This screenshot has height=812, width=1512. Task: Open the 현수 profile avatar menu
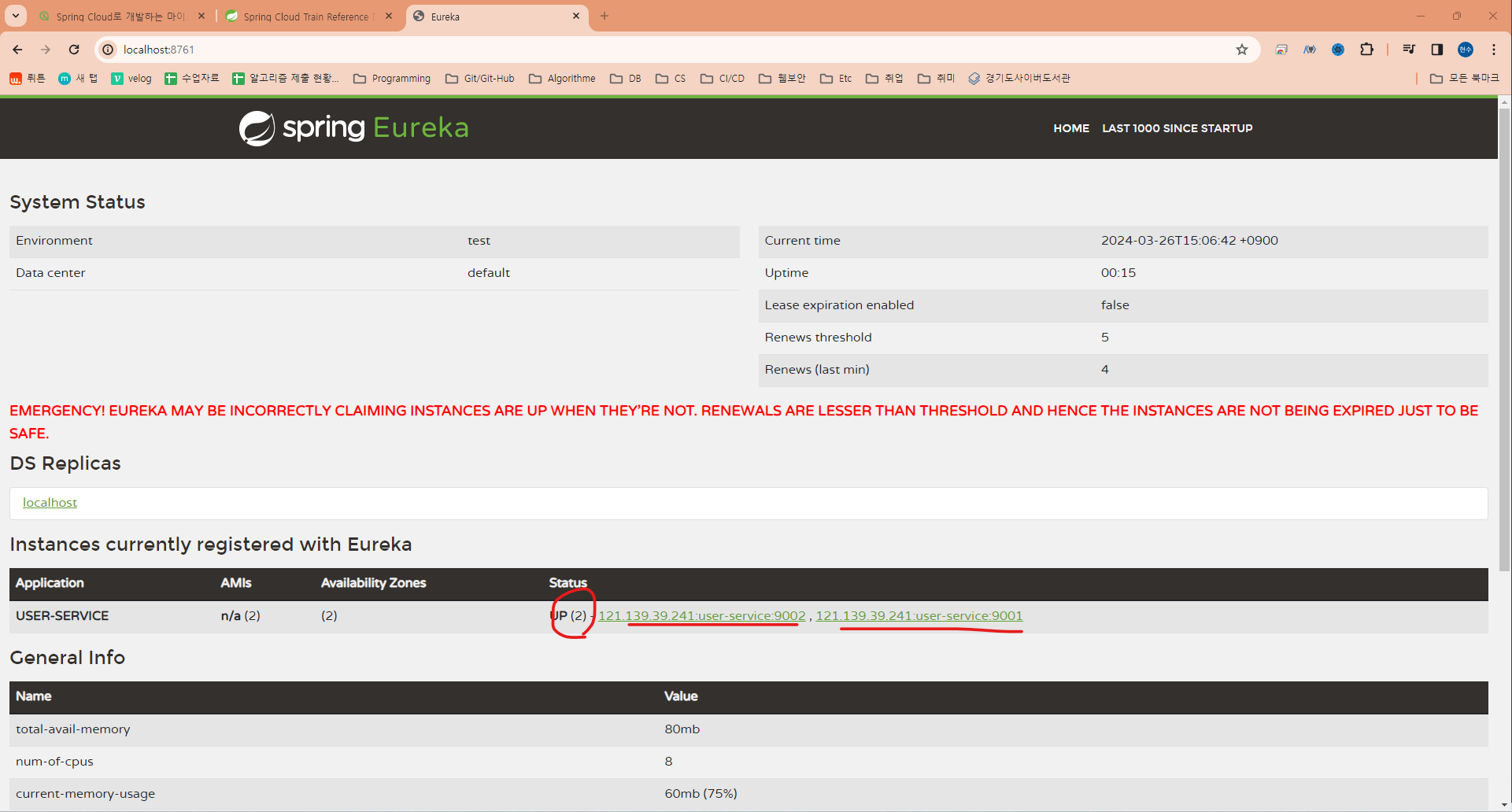(1466, 50)
